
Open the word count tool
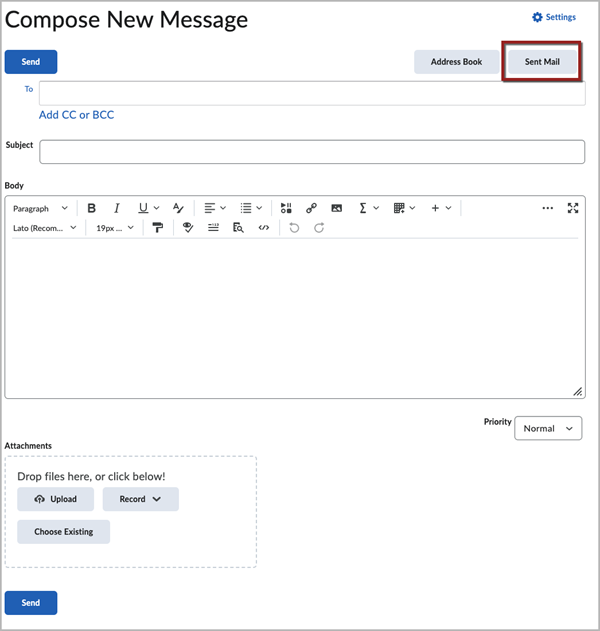pos(213,228)
